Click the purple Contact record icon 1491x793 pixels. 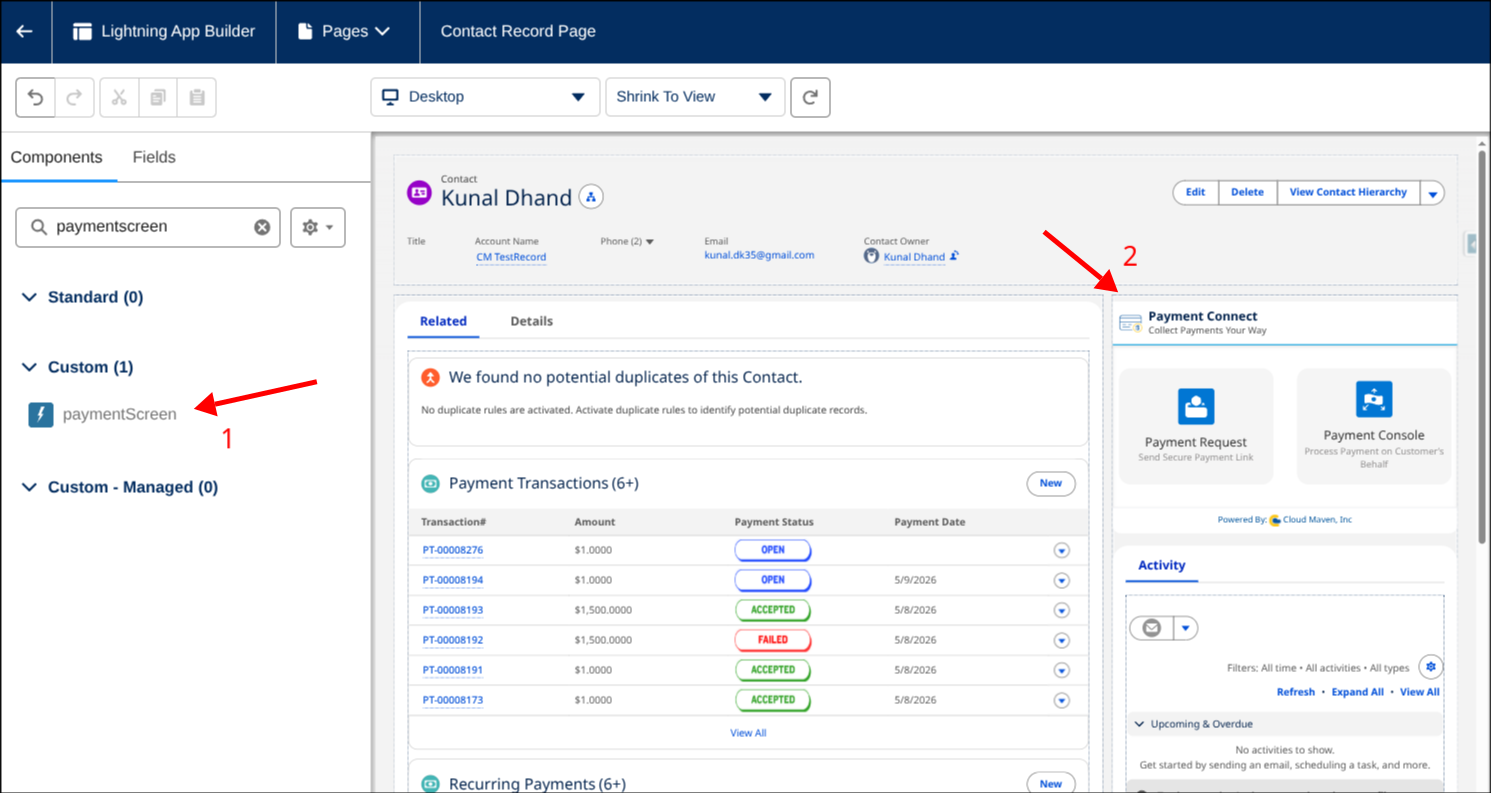(x=419, y=193)
